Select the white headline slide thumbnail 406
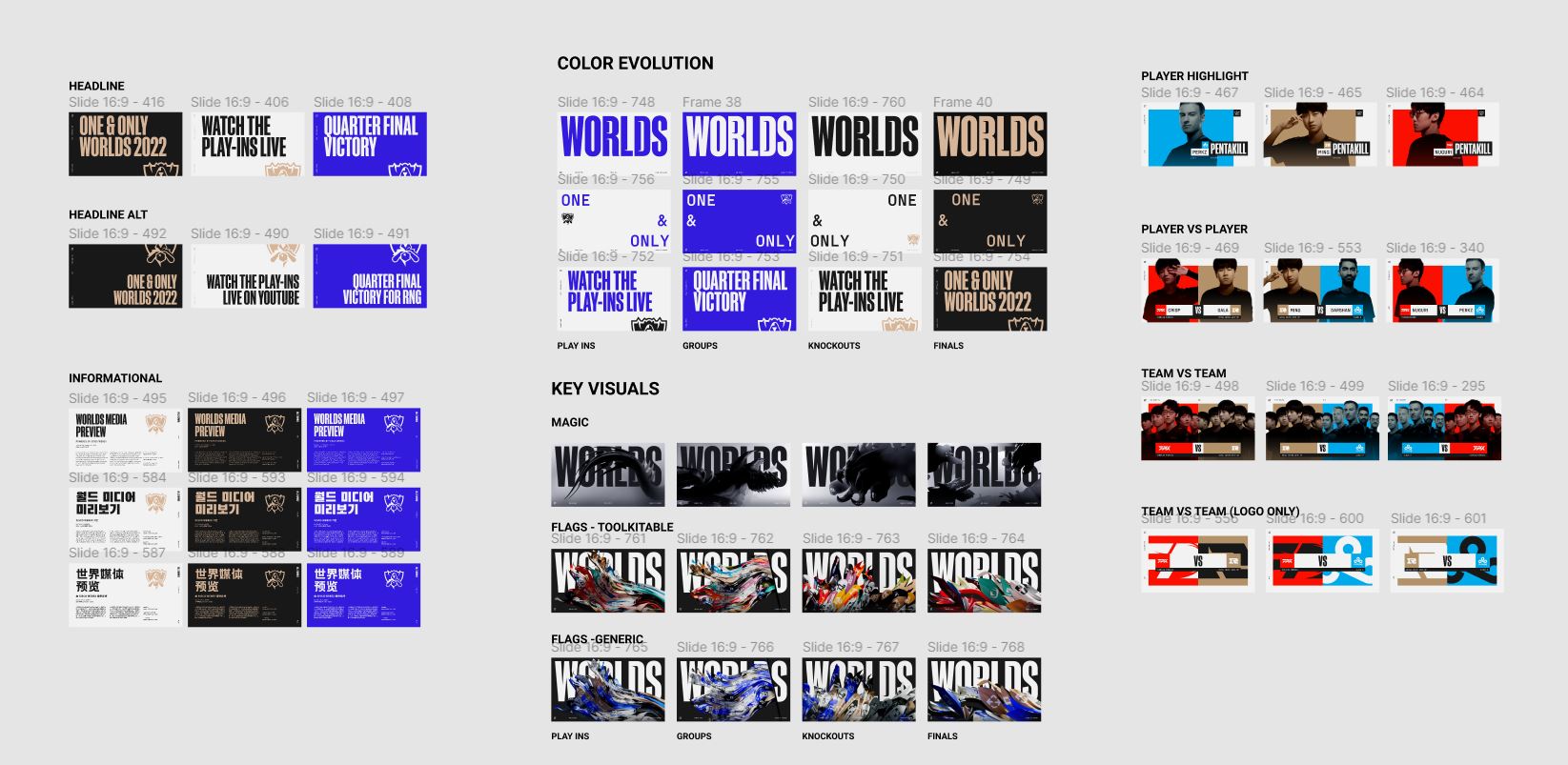 (x=248, y=144)
